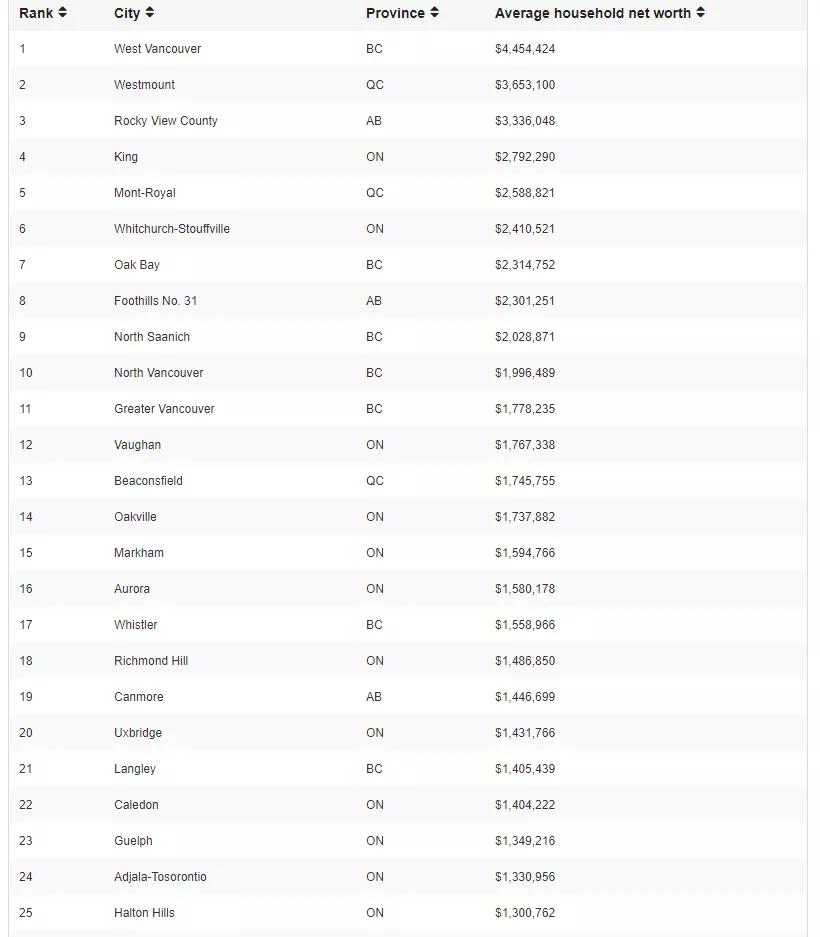This screenshot has width=820, height=937.
Task: Click the Foothills No. 31 row
Action: click(155, 301)
